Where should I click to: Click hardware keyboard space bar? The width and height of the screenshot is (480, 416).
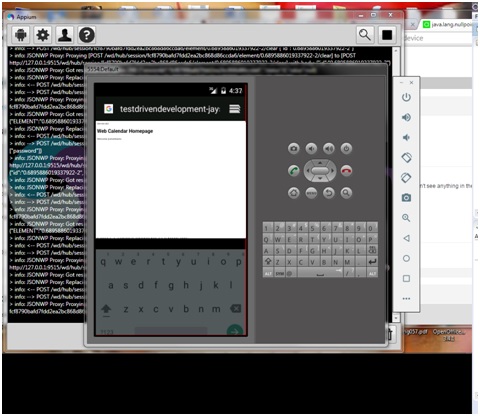(x=320, y=273)
